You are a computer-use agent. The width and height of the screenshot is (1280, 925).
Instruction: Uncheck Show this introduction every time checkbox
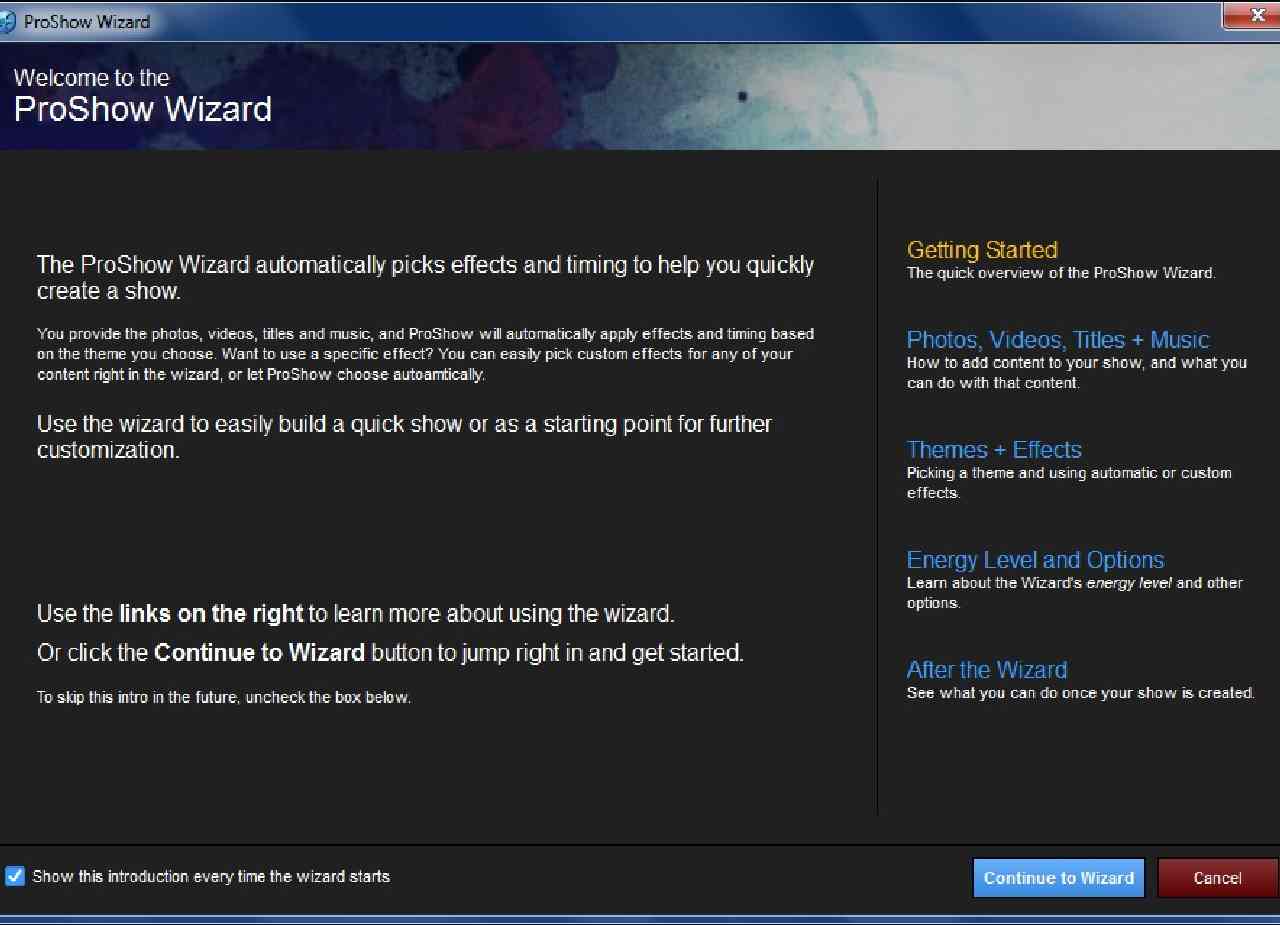coord(15,876)
